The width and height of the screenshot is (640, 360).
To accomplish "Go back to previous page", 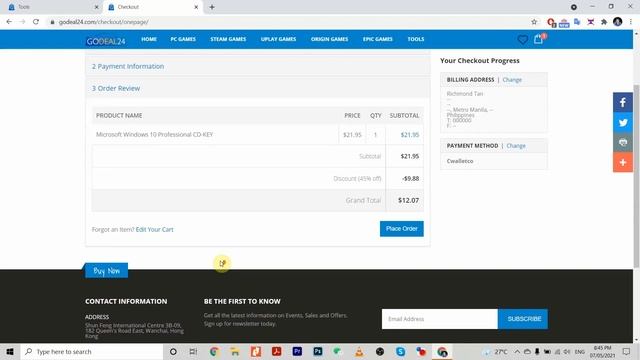I will 9,22.
